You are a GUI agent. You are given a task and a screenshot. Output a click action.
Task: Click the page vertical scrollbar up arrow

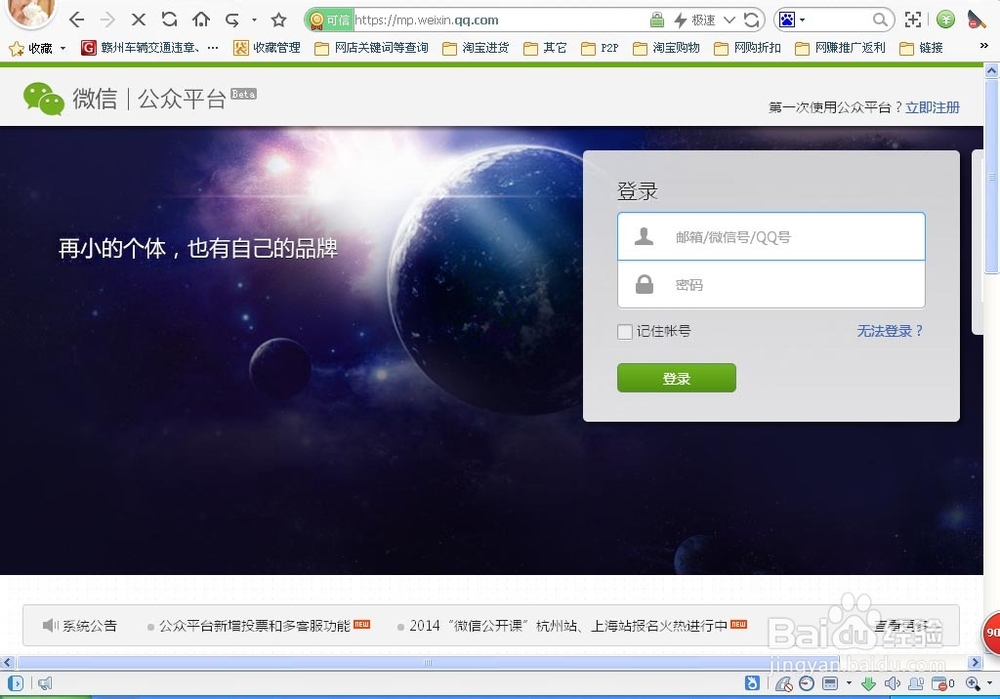point(992,71)
